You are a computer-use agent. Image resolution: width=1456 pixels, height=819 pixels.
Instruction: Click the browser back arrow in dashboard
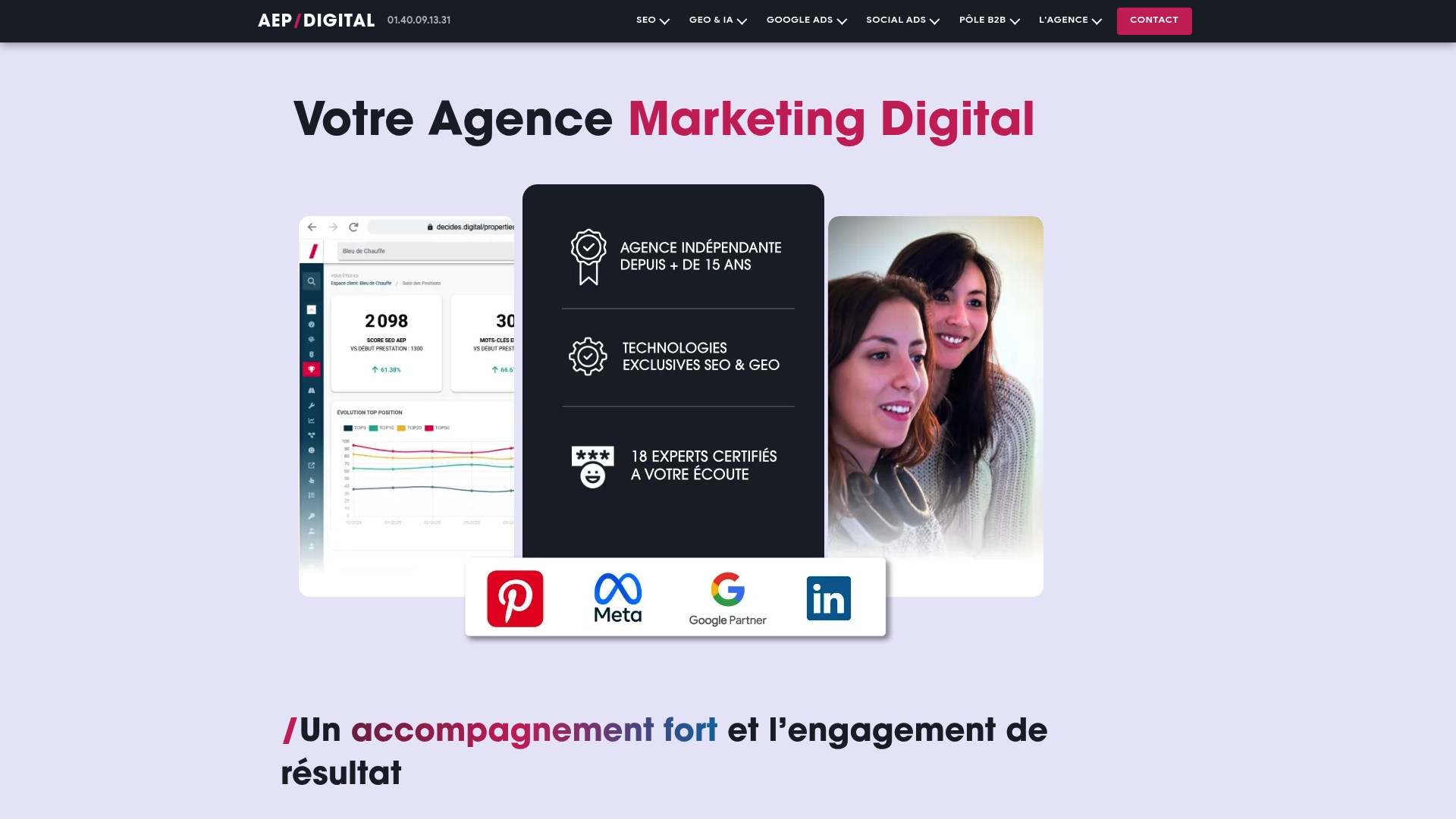[x=312, y=227]
